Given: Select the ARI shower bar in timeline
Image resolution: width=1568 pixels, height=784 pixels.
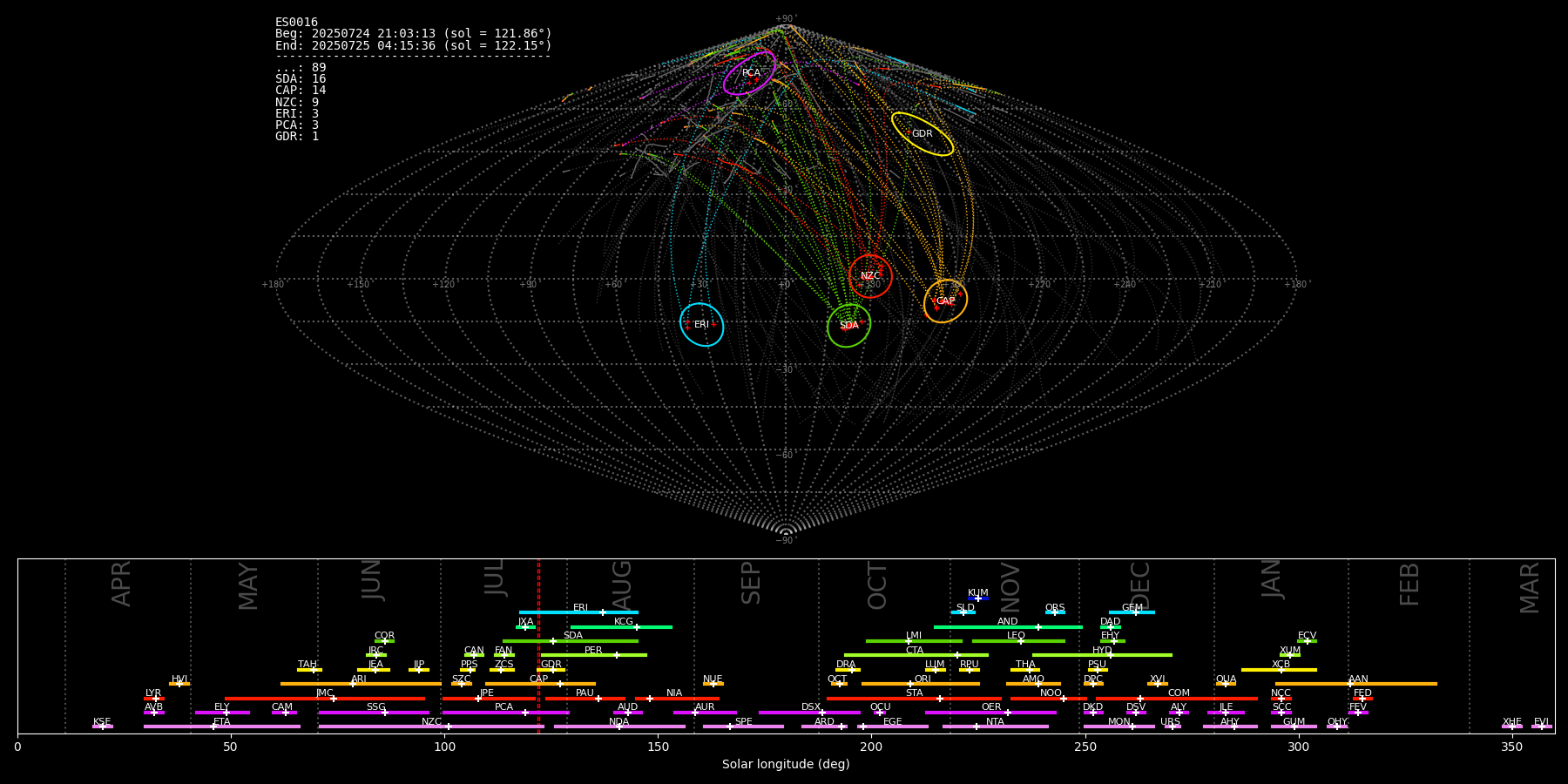Looking at the screenshot, I should [x=361, y=684].
